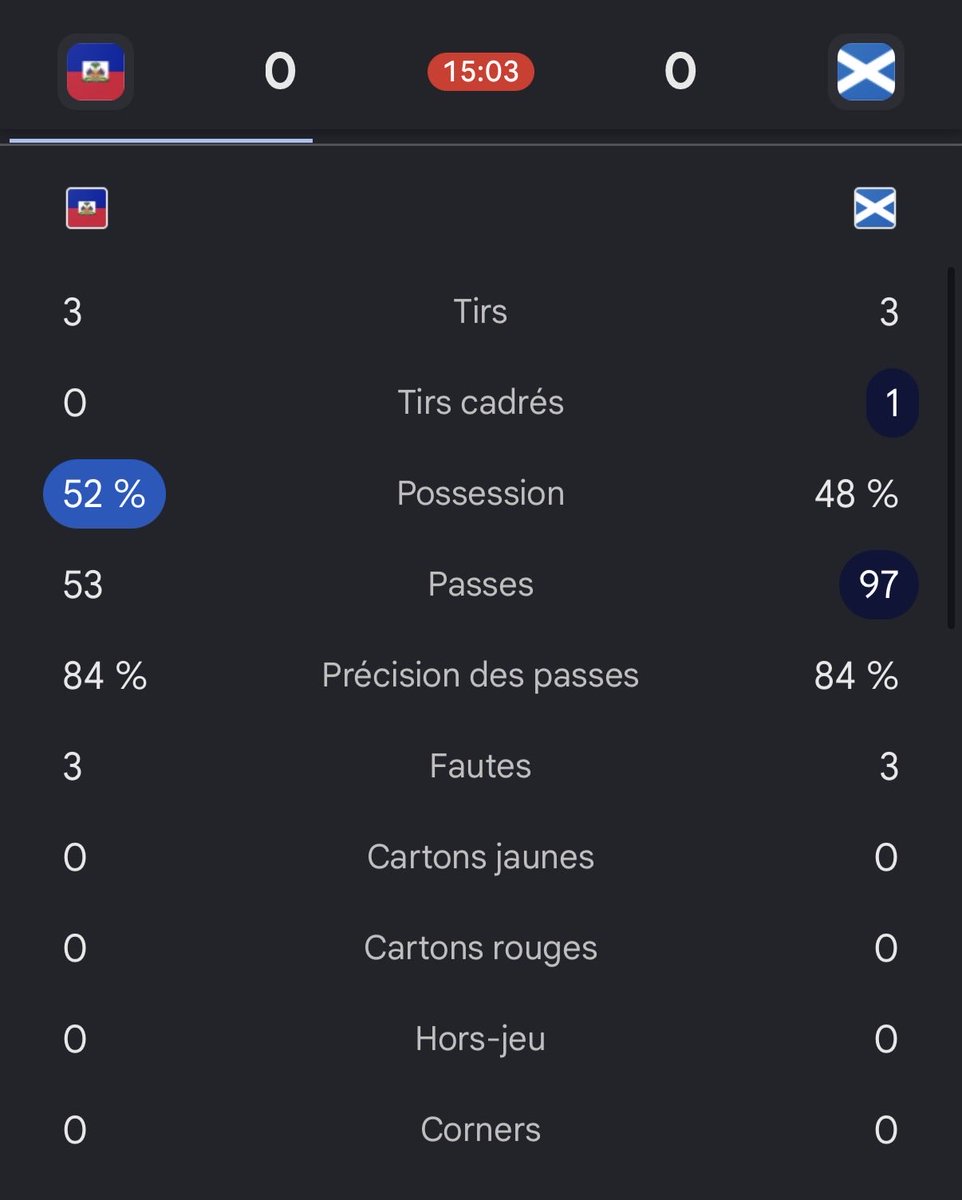The height and width of the screenshot is (1200, 962).
Task: Click the Précision des passes label
Action: (x=481, y=676)
